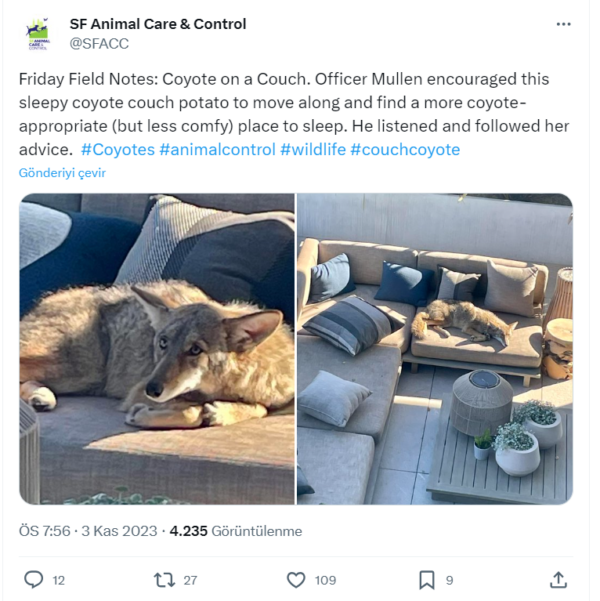
Task: Open the patio couch photo
Action: [435, 349]
